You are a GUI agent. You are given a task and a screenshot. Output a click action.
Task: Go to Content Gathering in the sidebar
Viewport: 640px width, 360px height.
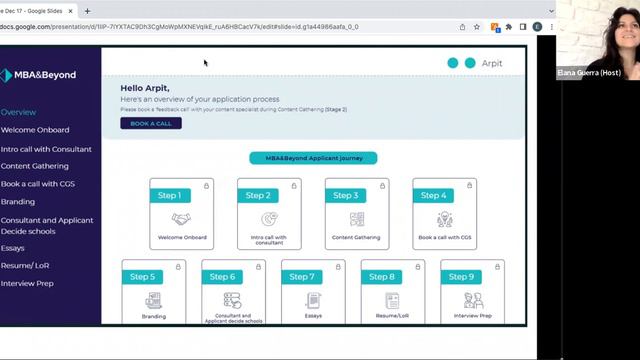(35, 166)
